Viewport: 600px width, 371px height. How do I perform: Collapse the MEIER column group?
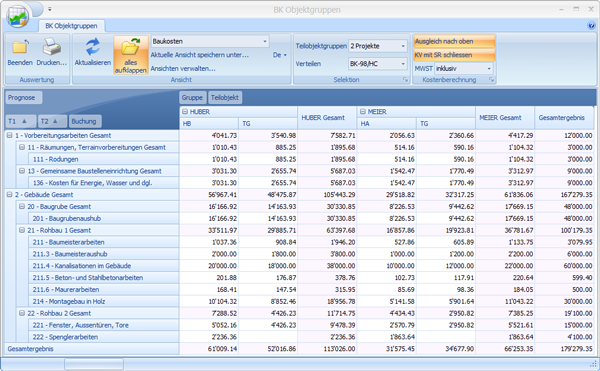click(x=362, y=112)
